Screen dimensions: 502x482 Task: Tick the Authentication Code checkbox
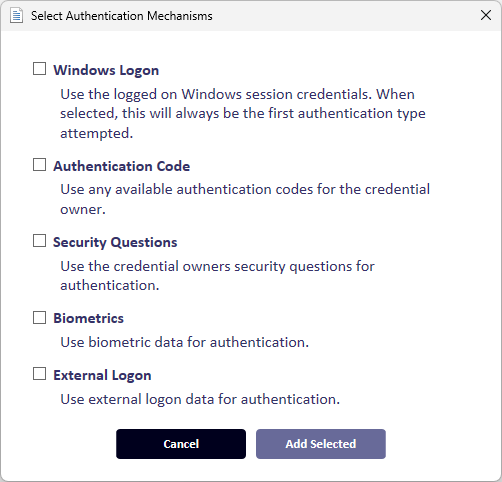tap(39, 165)
